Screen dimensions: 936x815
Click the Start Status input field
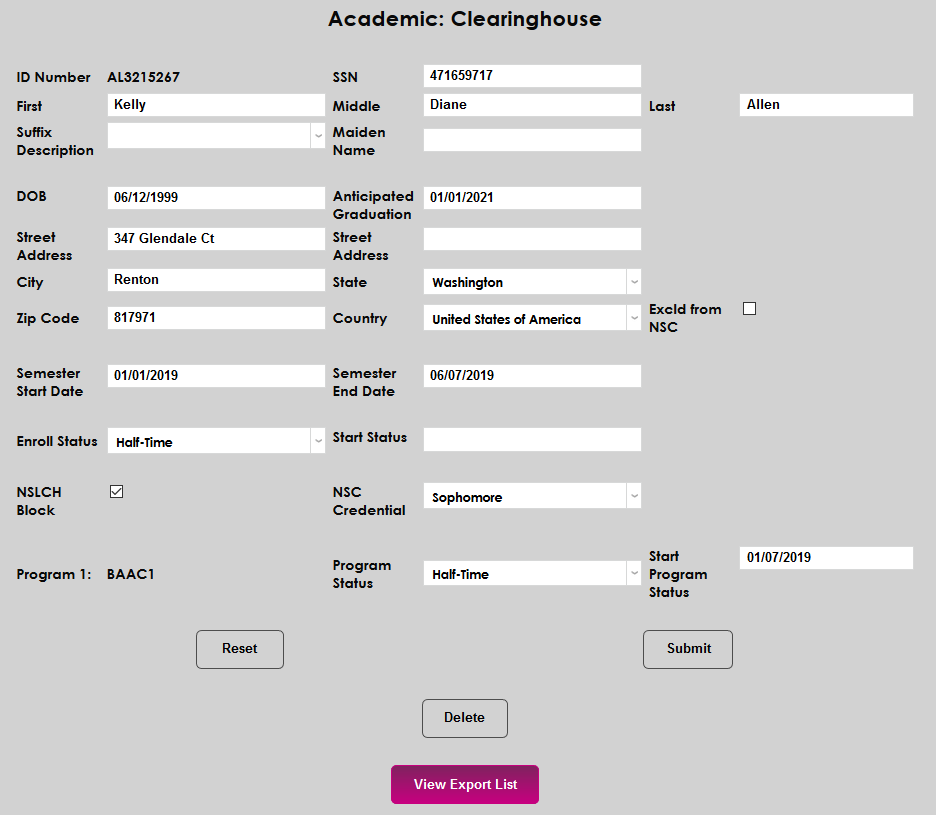click(531, 439)
